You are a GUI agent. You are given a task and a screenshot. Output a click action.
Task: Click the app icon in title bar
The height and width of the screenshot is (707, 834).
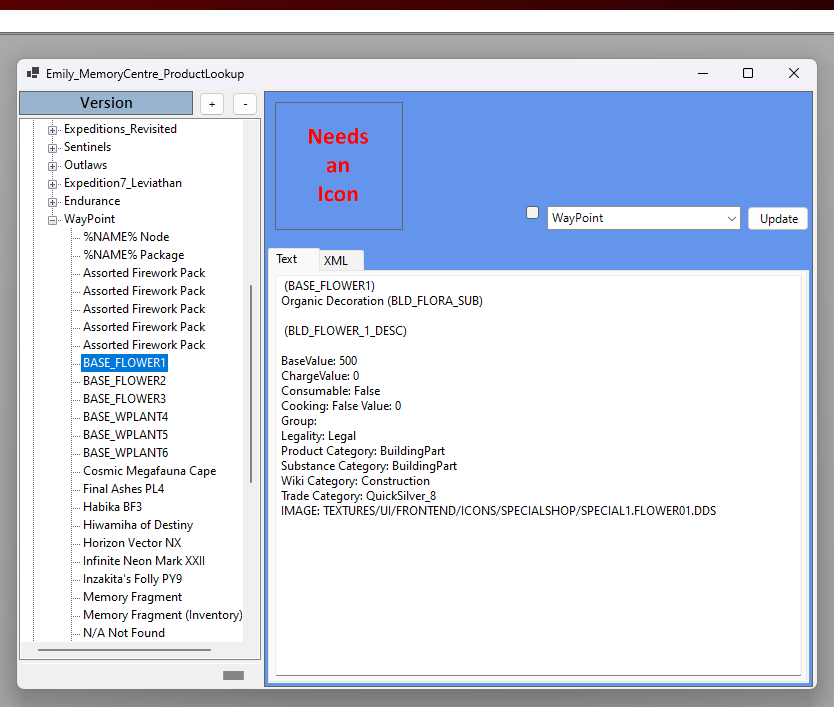33,73
